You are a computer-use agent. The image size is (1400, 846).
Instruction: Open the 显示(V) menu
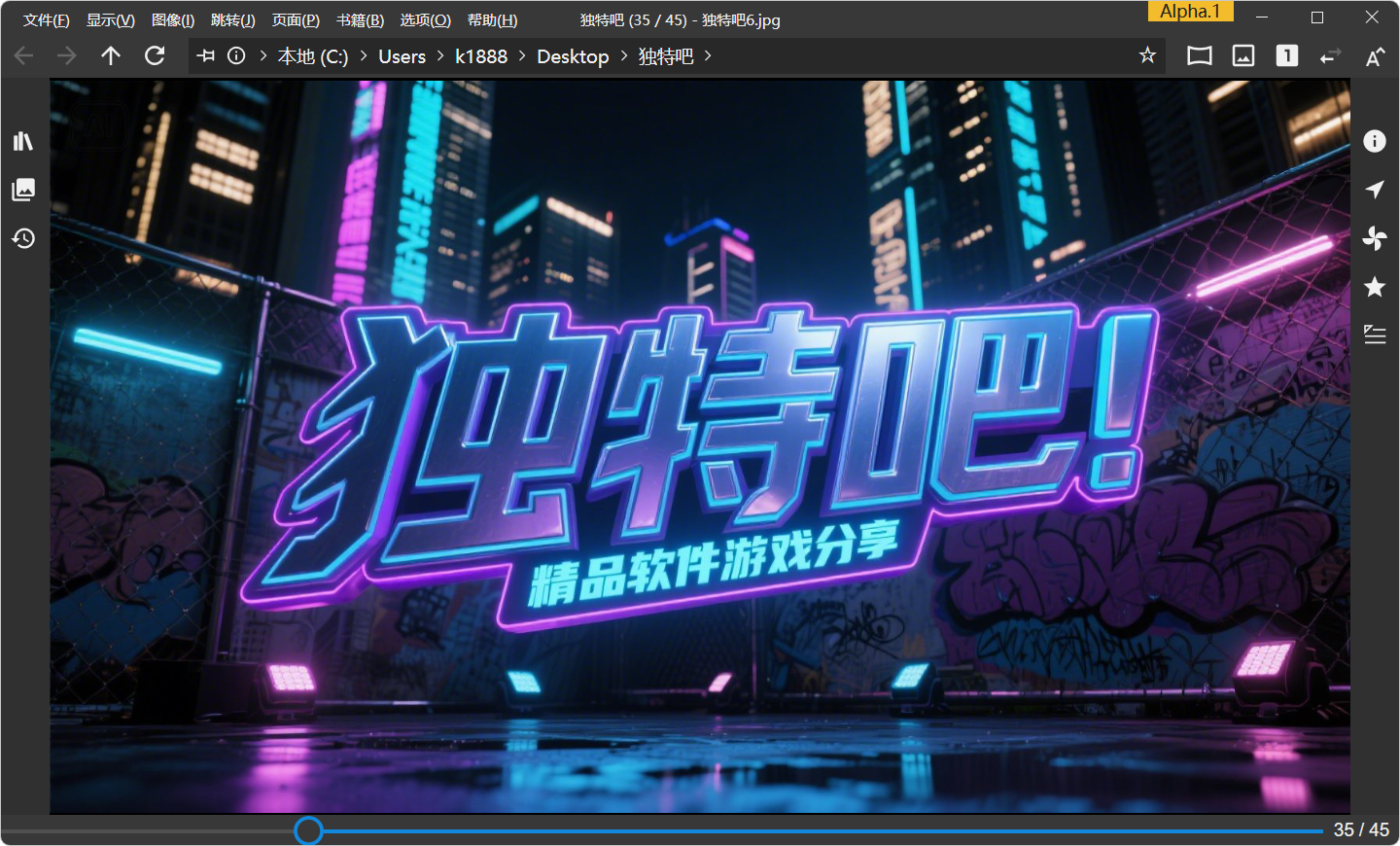(x=110, y=20)
